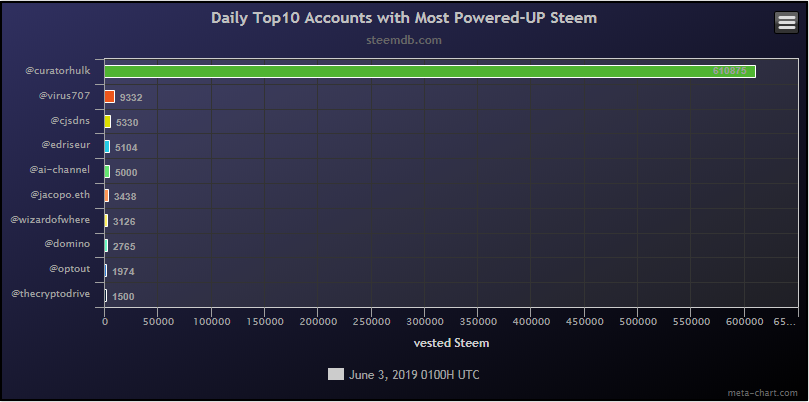Select the red @virus707 bar
809x402 pixels.
coord(109,96)
